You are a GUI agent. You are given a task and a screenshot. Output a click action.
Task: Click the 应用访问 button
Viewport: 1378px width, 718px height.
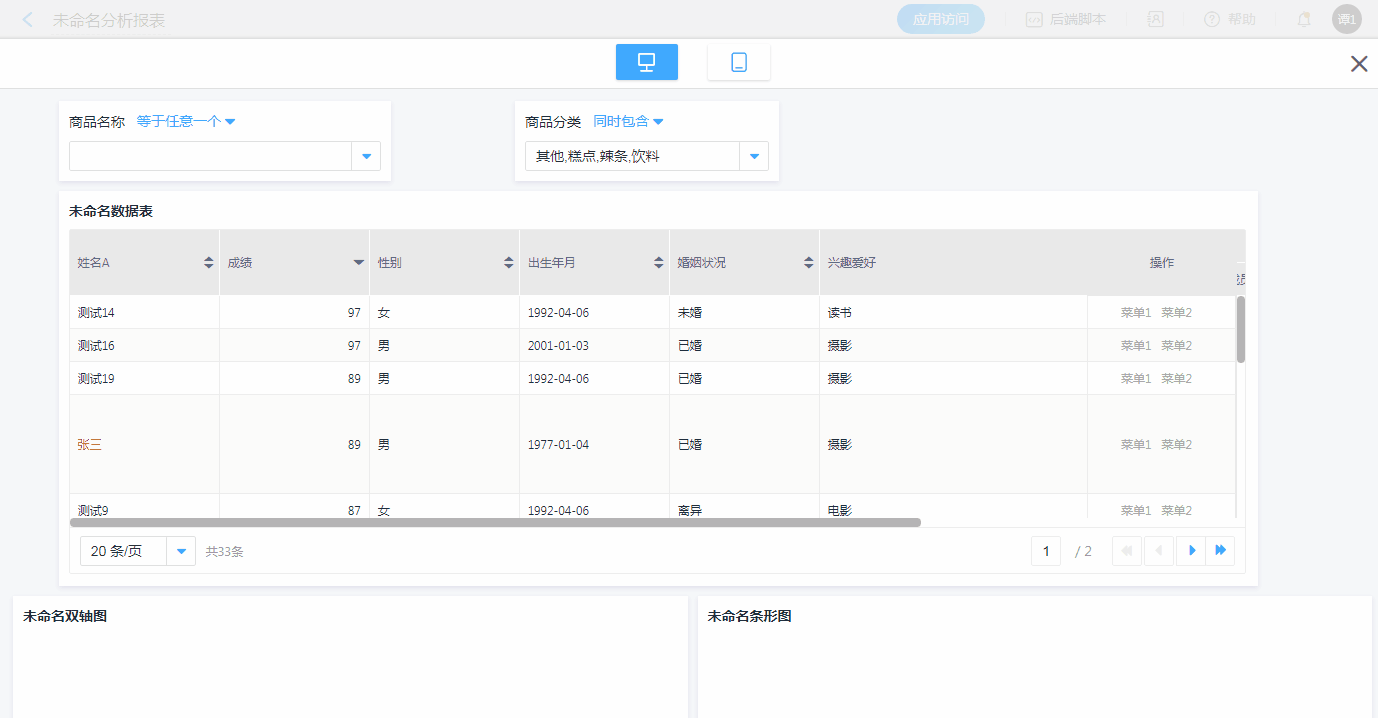pos(940,19)
